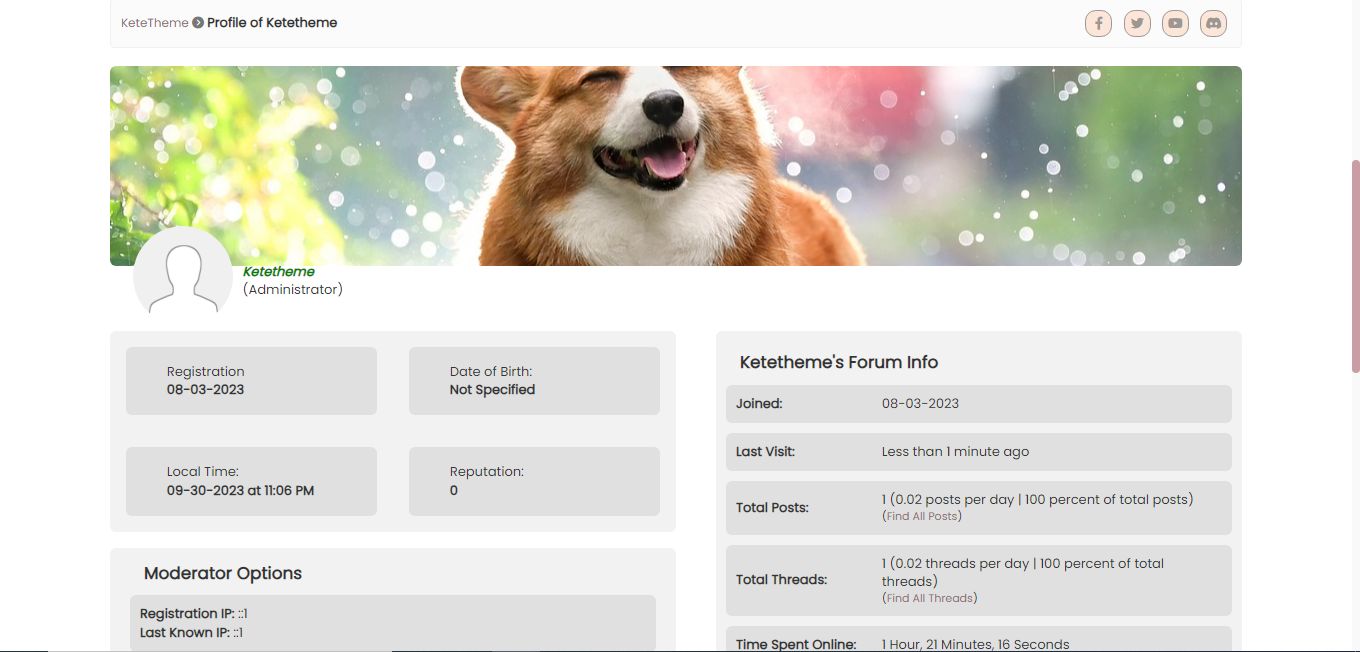The width and height of the screenshot is (1360, 652).
Task: Click the Total Posts label
Action: coord(772,508)
